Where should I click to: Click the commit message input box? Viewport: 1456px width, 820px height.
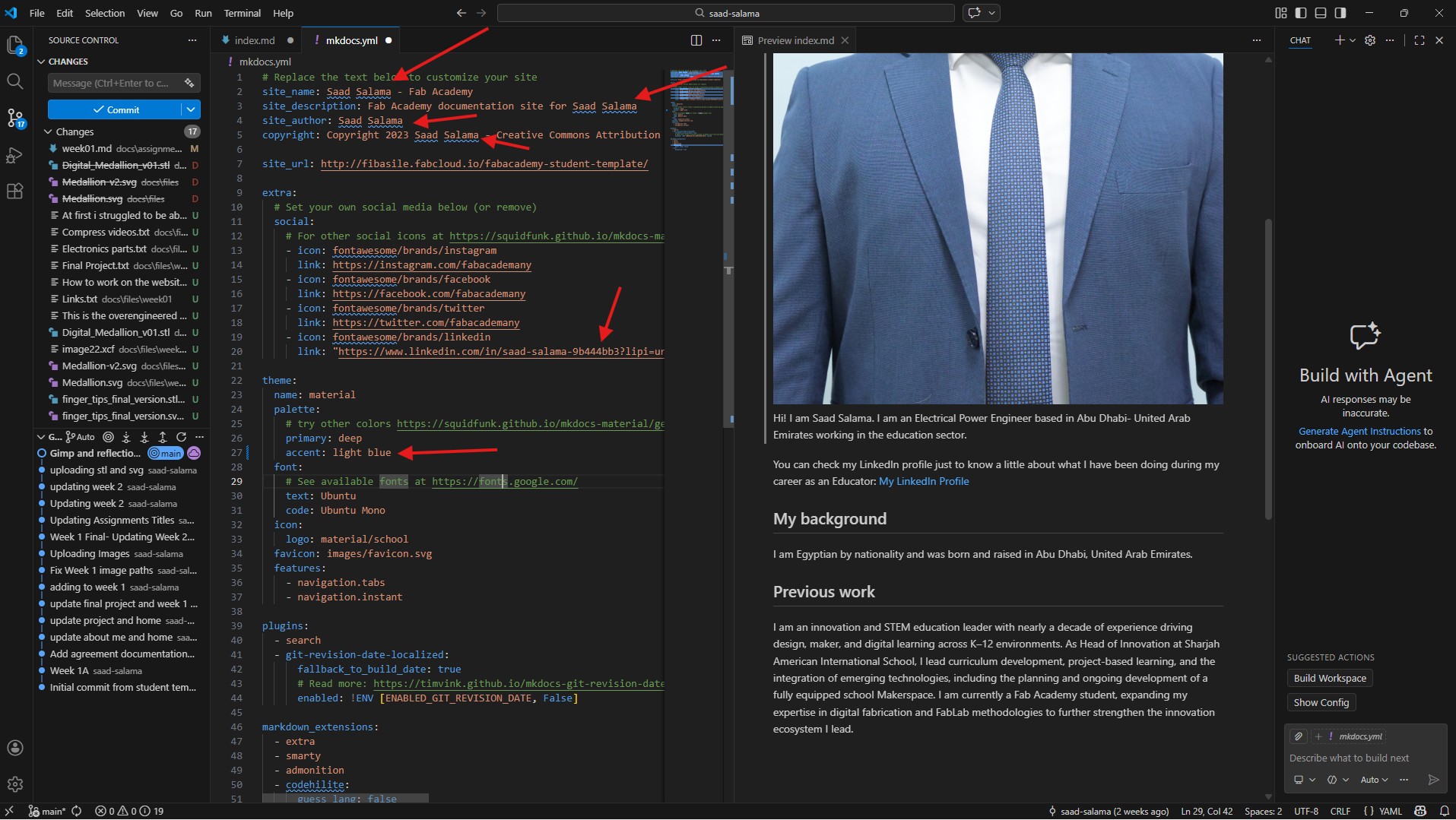pyautogui.click(x=116, y=83)
